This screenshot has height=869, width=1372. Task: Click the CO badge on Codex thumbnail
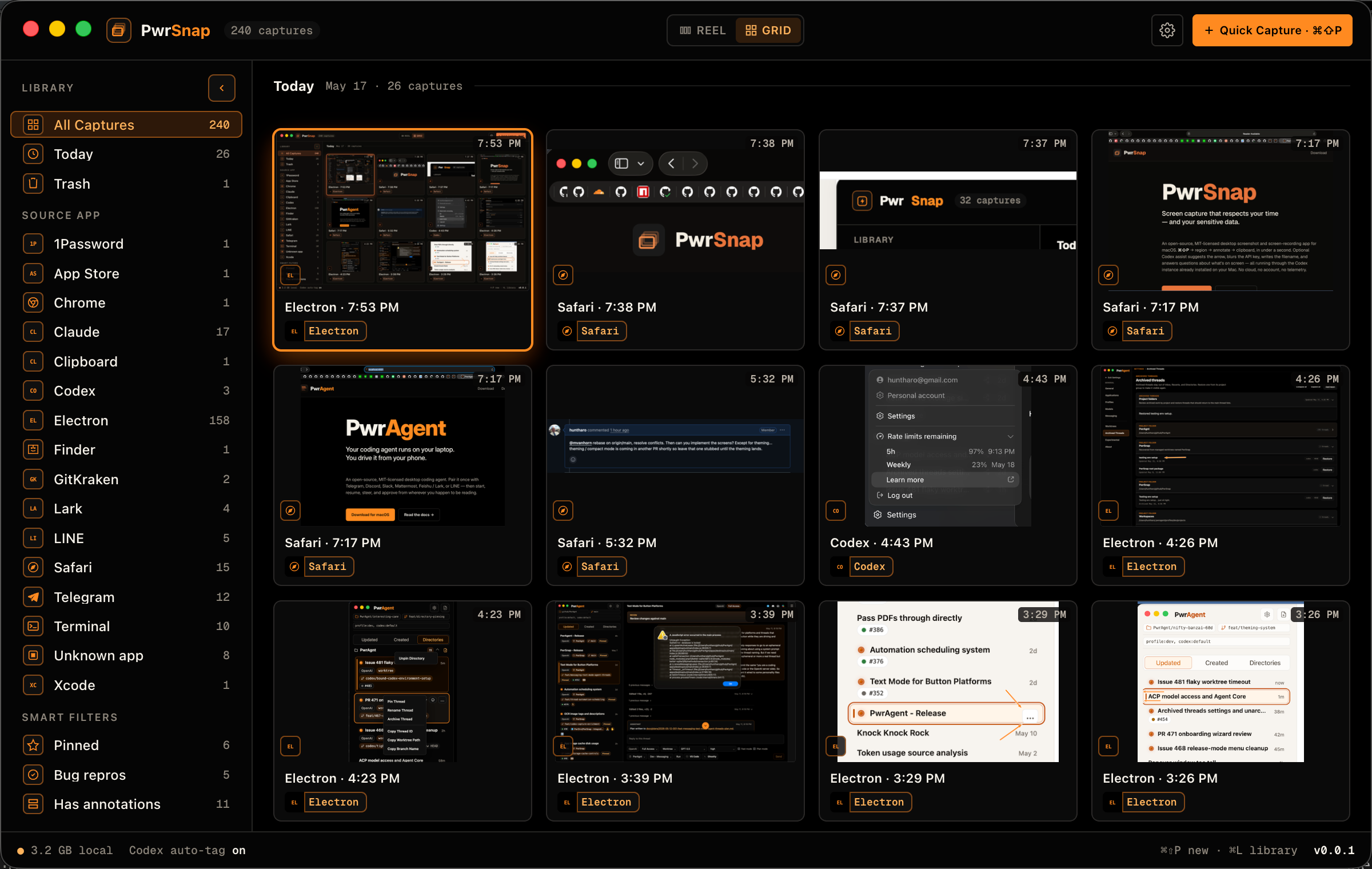pyautogui.click(x=836, y=511)
